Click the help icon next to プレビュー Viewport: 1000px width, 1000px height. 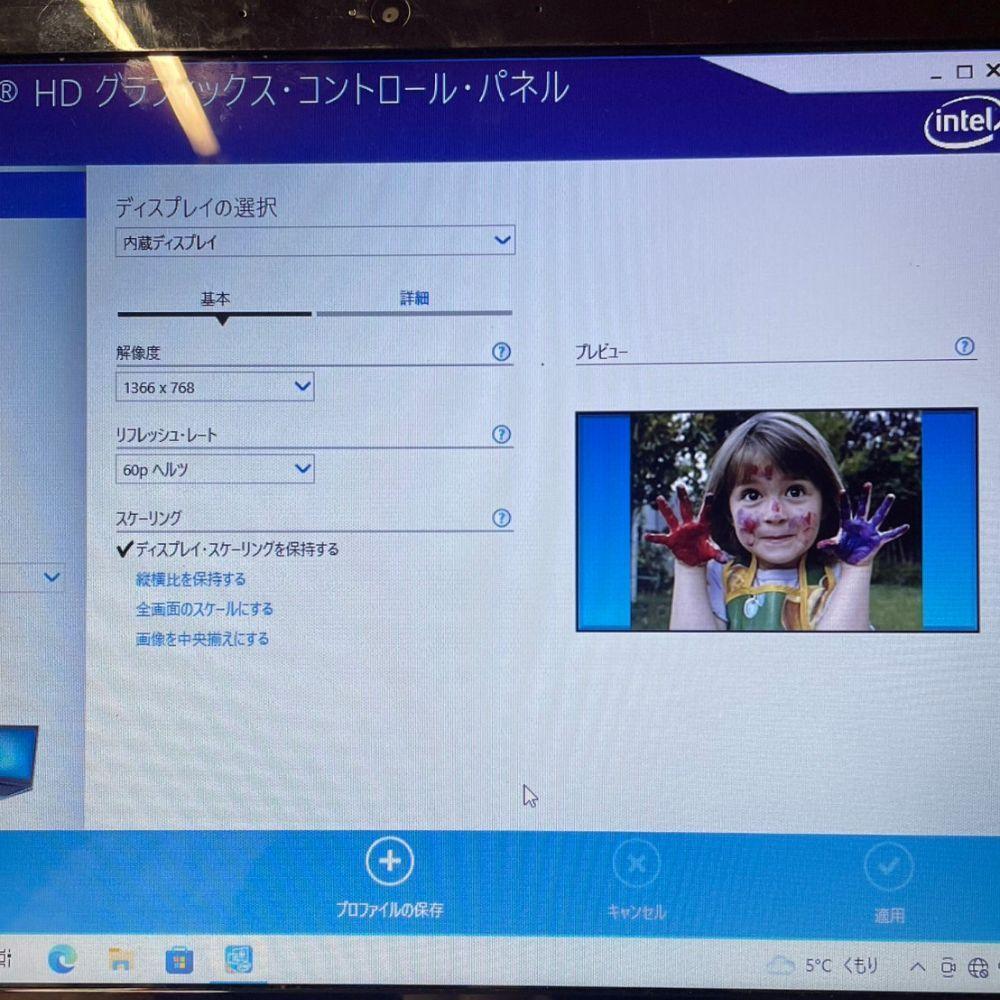pyautogui.click(x=964, y=346)
